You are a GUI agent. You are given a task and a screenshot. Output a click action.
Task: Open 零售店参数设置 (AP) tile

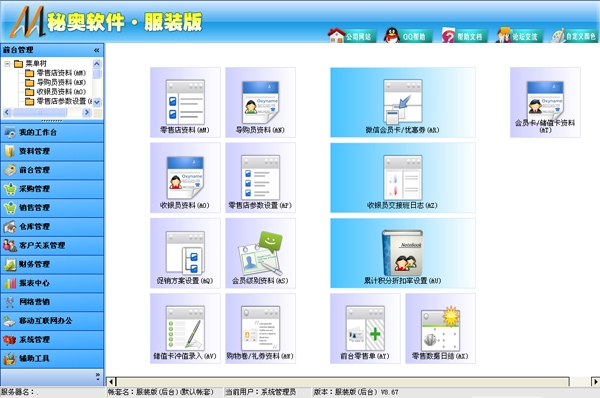pyautogui.click(x=261, y=178)
